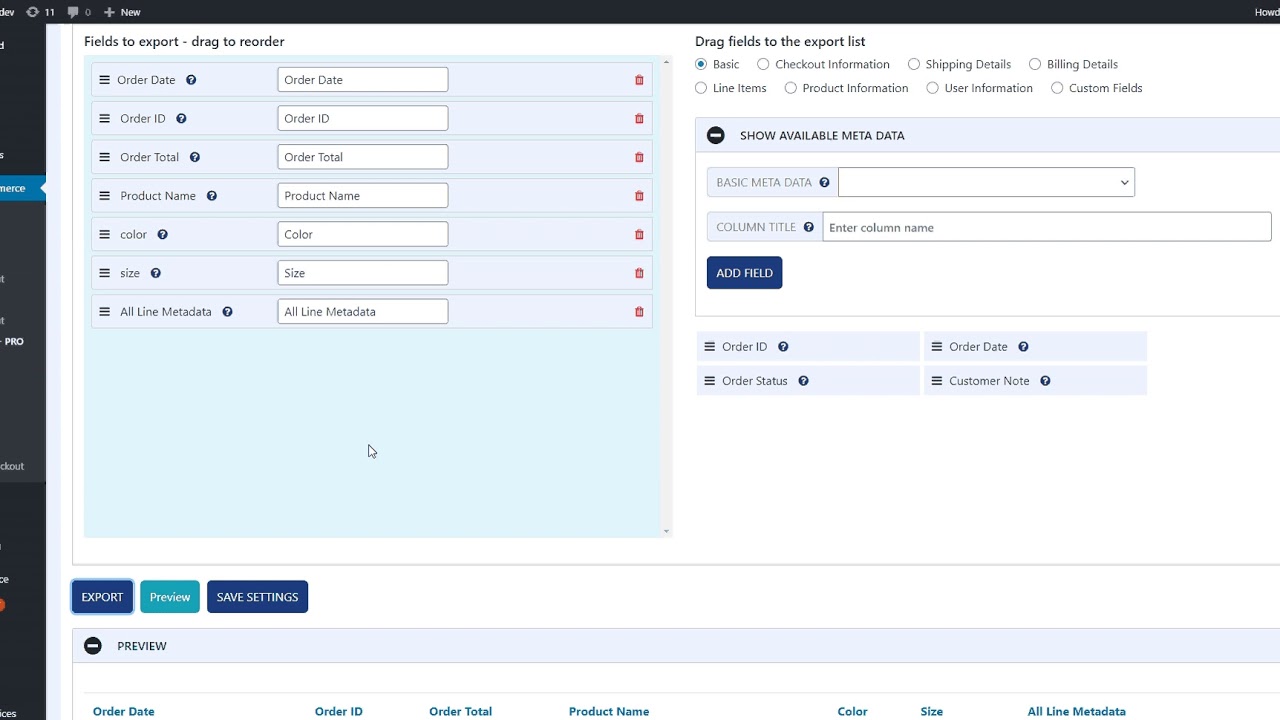The image size is (1280, 720).
Task: Collapse the Preview section
Action: (93, 646)
